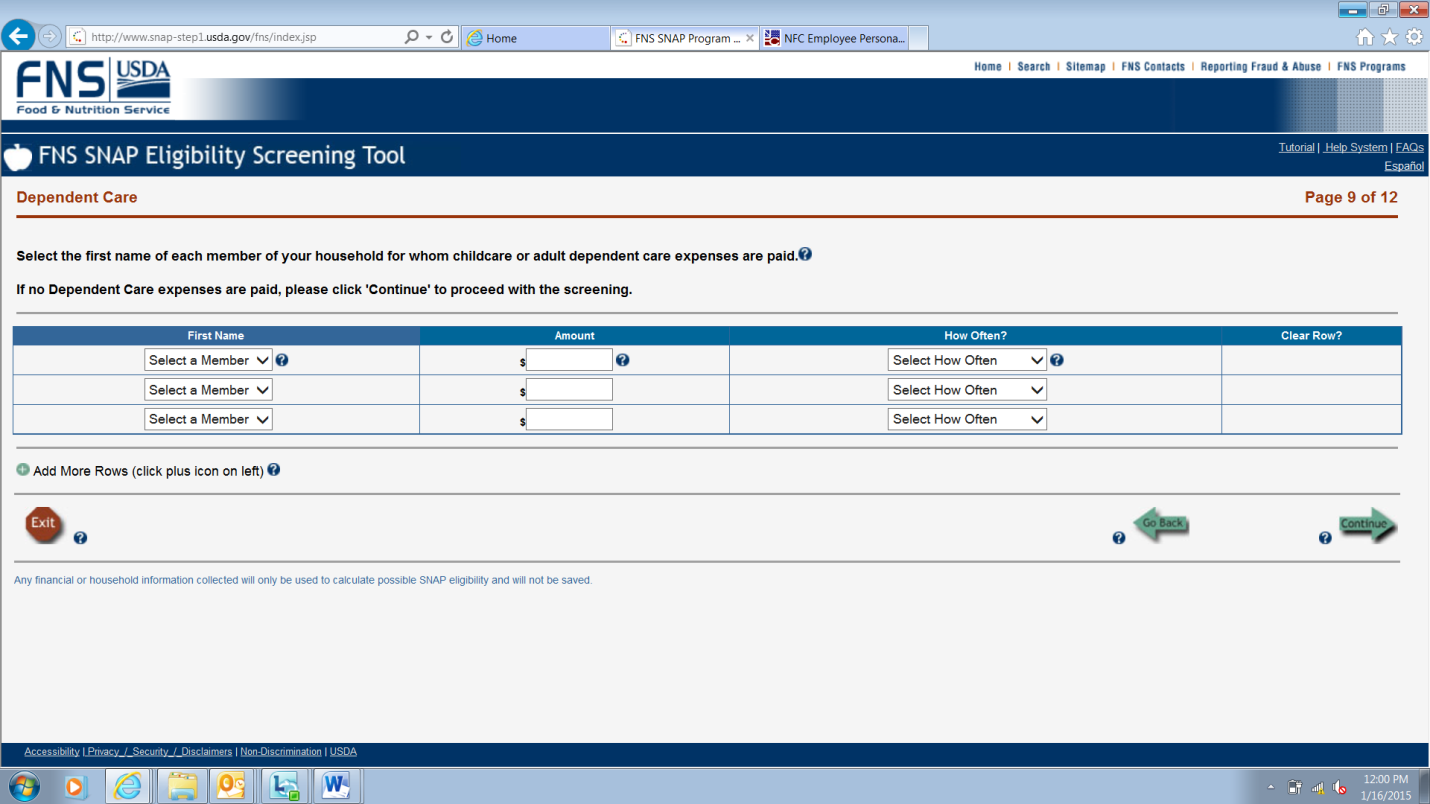1430x804 pixels.
Task: Open second row Select a Member dropdown
Action: (208, 390)
